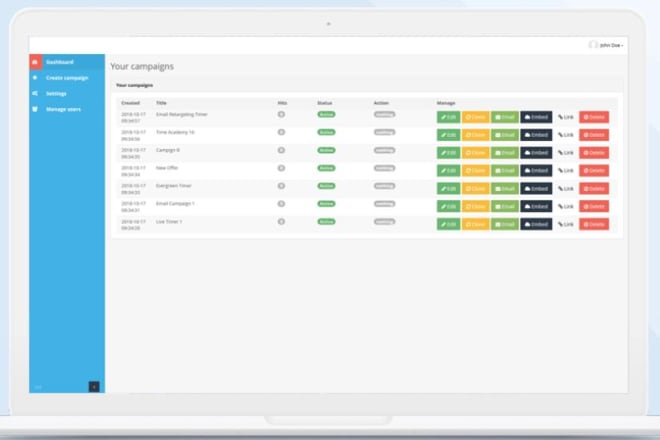The image size is (660, 440).
Task: Click Email button for Campign 8
Action: (x=505, y=153)
